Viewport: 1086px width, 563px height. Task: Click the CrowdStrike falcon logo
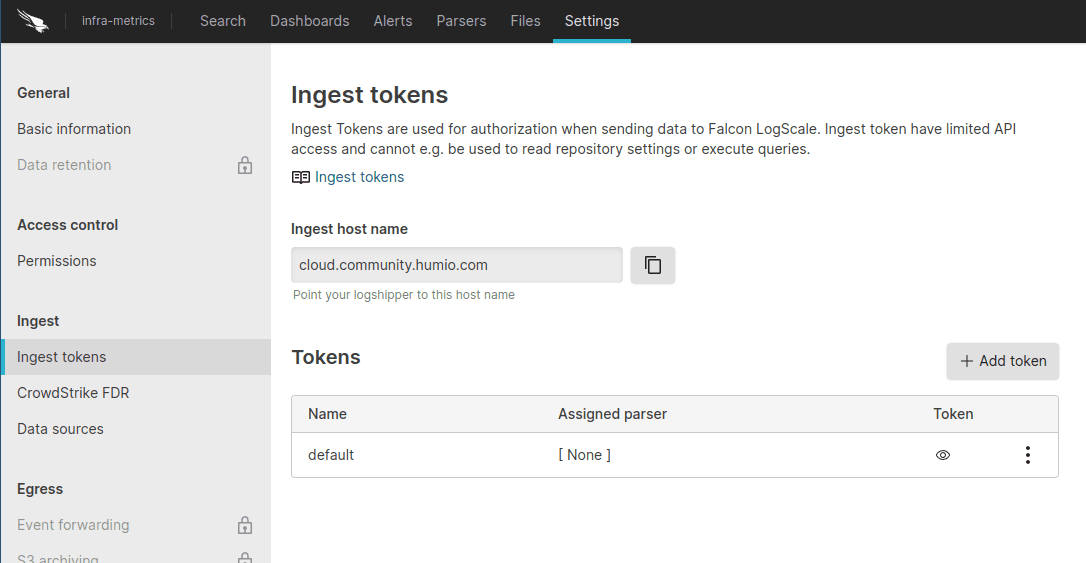point(33,21)
